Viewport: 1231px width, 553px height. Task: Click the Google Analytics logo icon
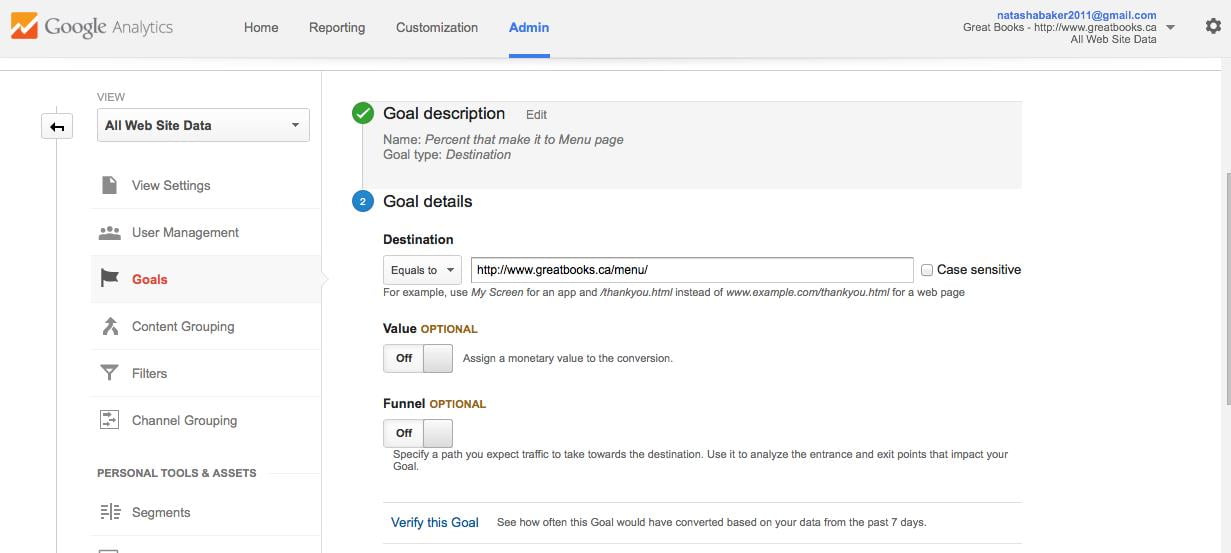click(24, 26)
